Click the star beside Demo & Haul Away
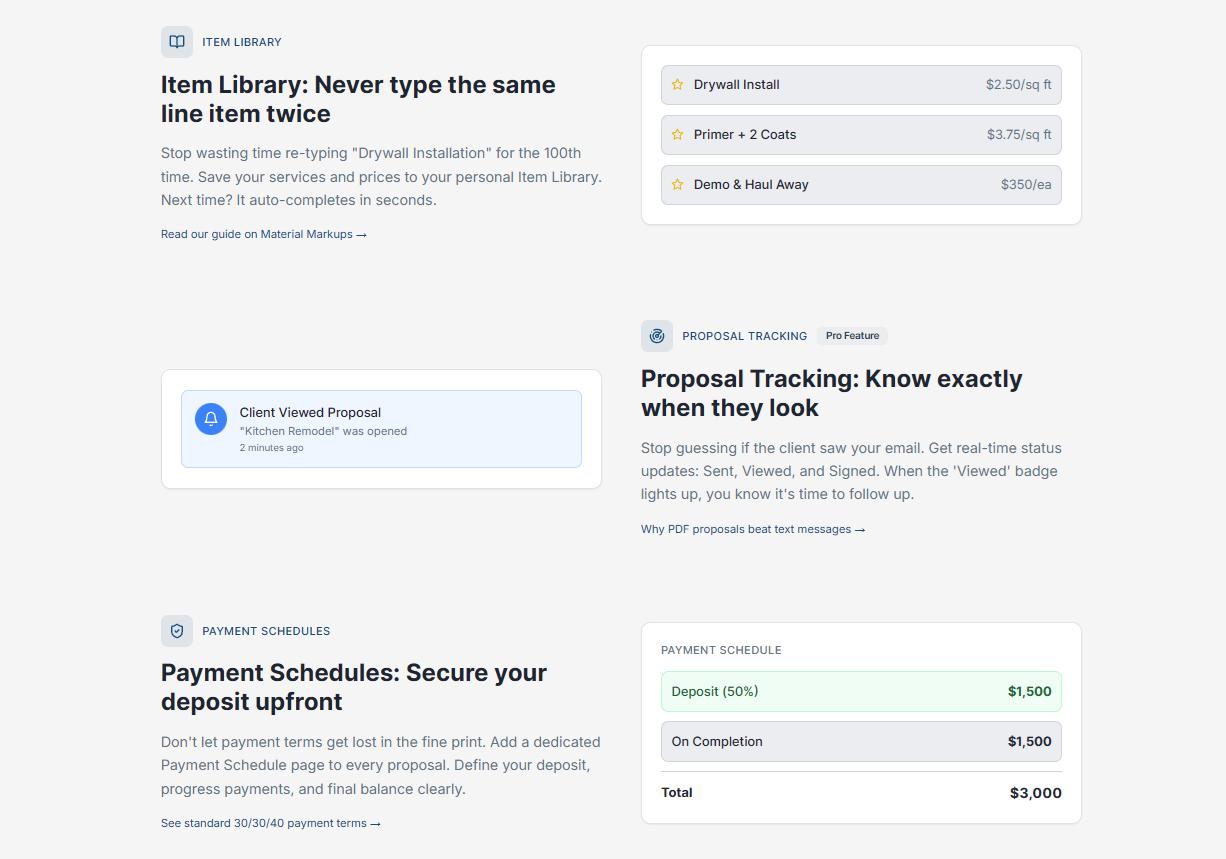 (x=678, y=185)
